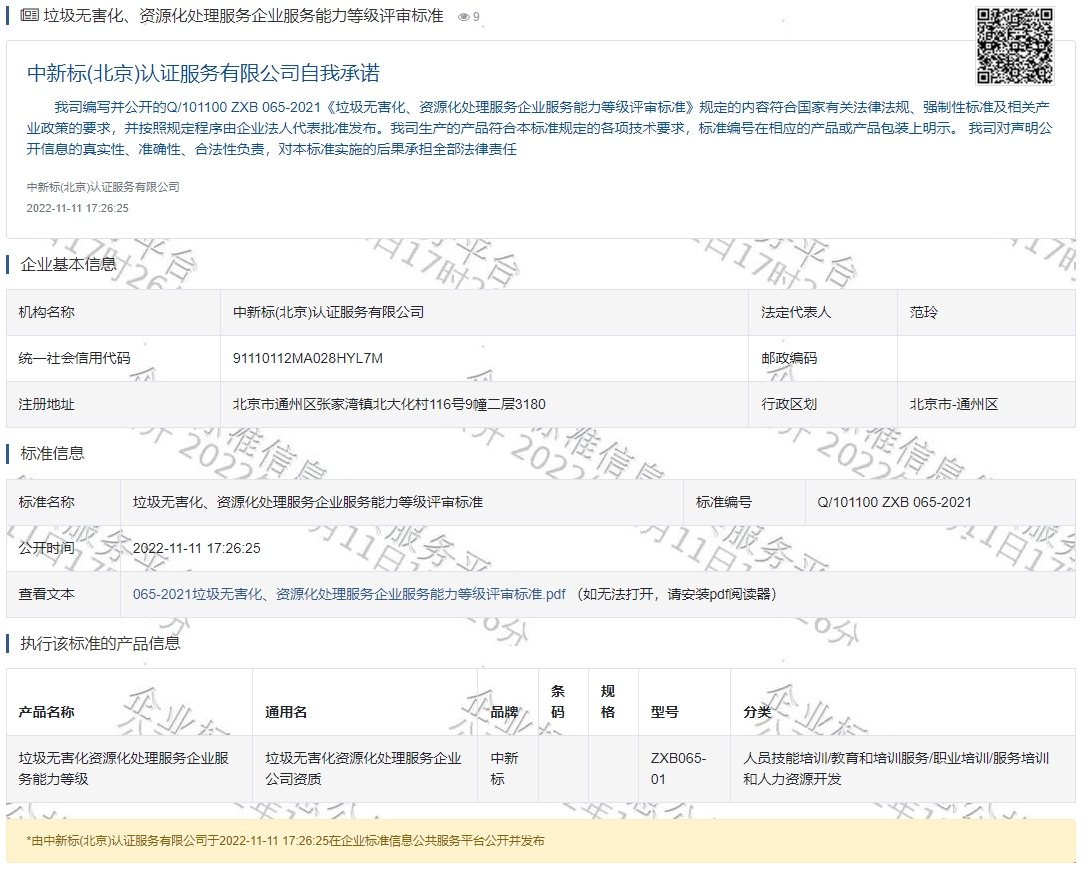Click the 北京市-通州区 administrative division cell
Viewport: 1085px width, 870px height.
954,404
